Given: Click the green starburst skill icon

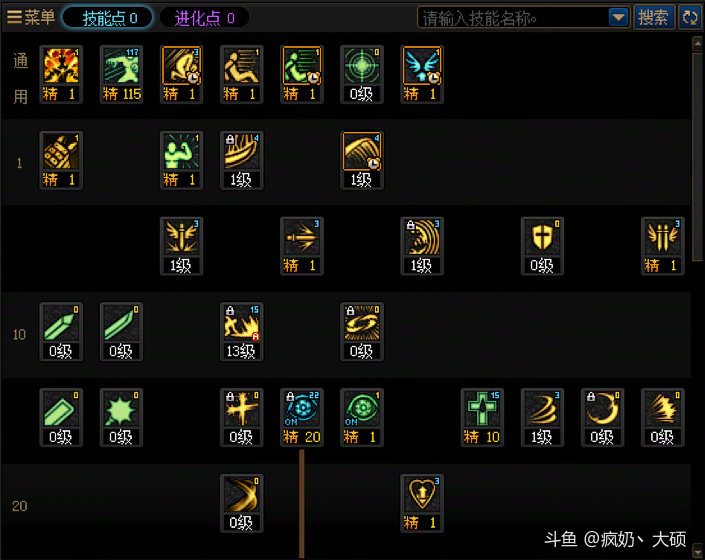Looking at the screenshot, I should pos(121,417).
